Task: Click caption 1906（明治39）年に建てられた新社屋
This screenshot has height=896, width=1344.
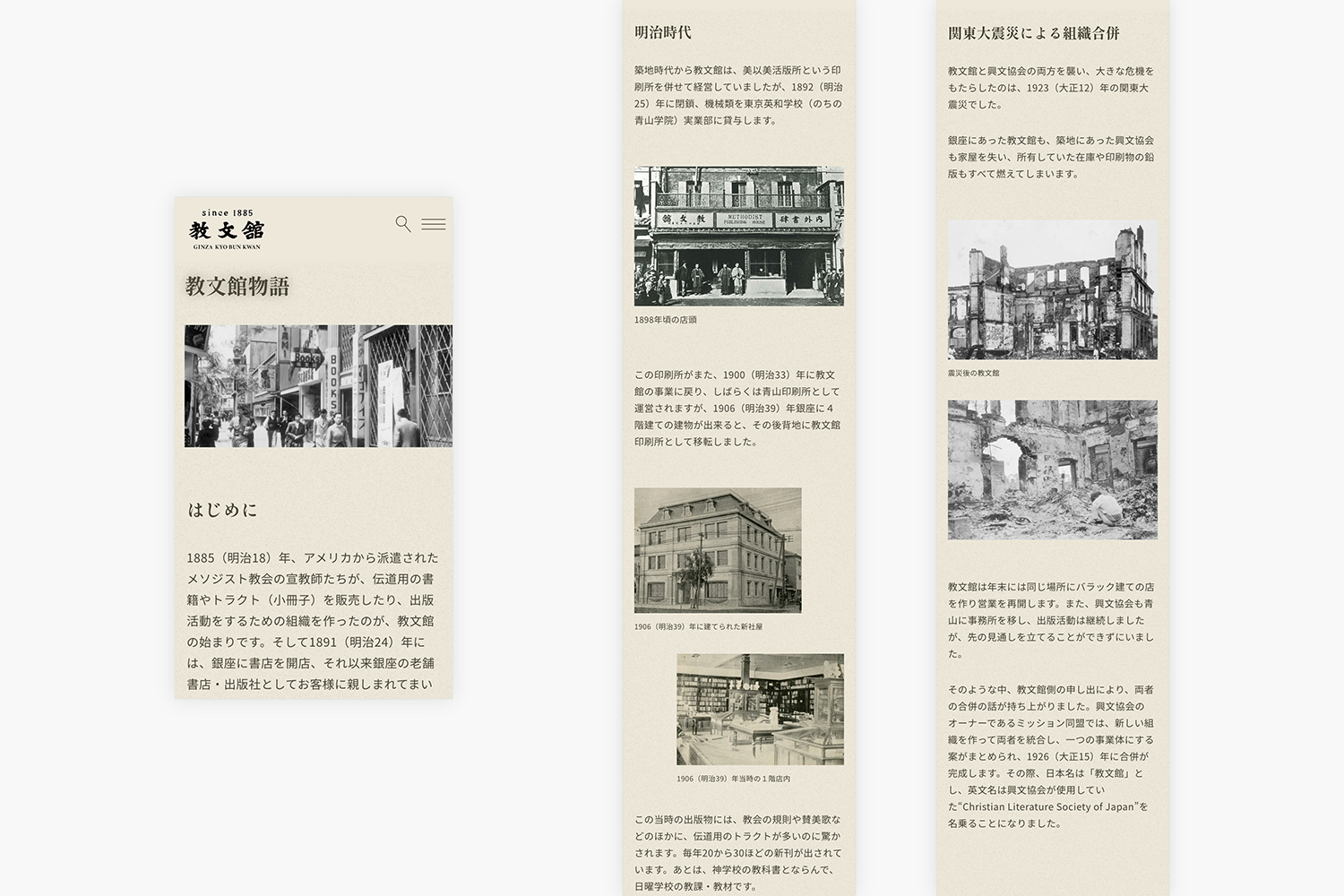Action: (x=699, y=627)
